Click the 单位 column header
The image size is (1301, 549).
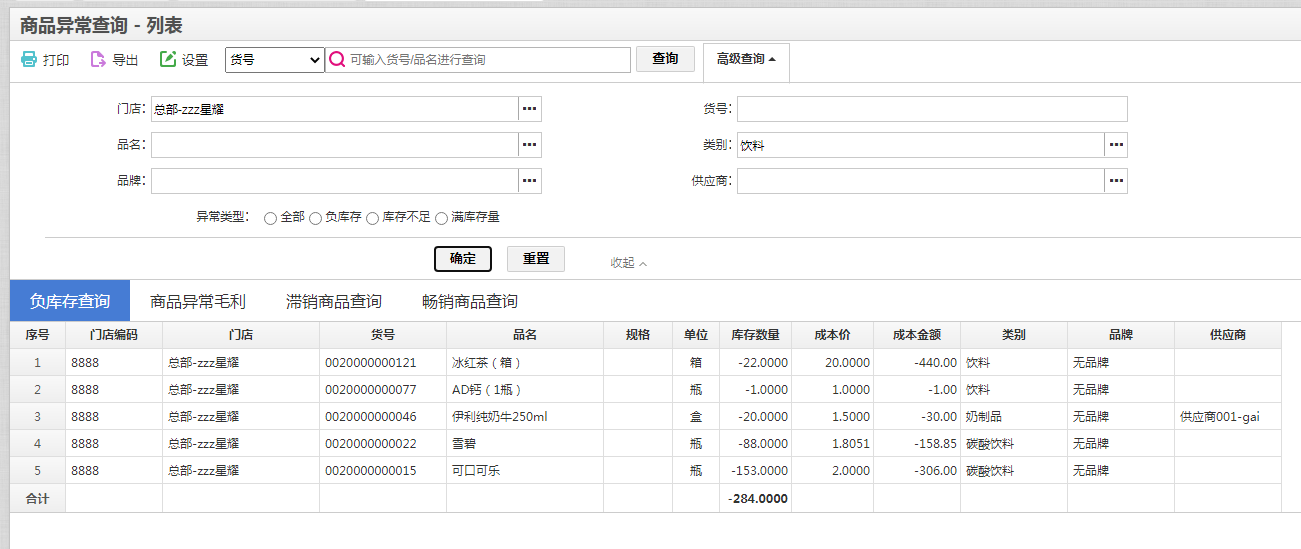pos(696,335)
